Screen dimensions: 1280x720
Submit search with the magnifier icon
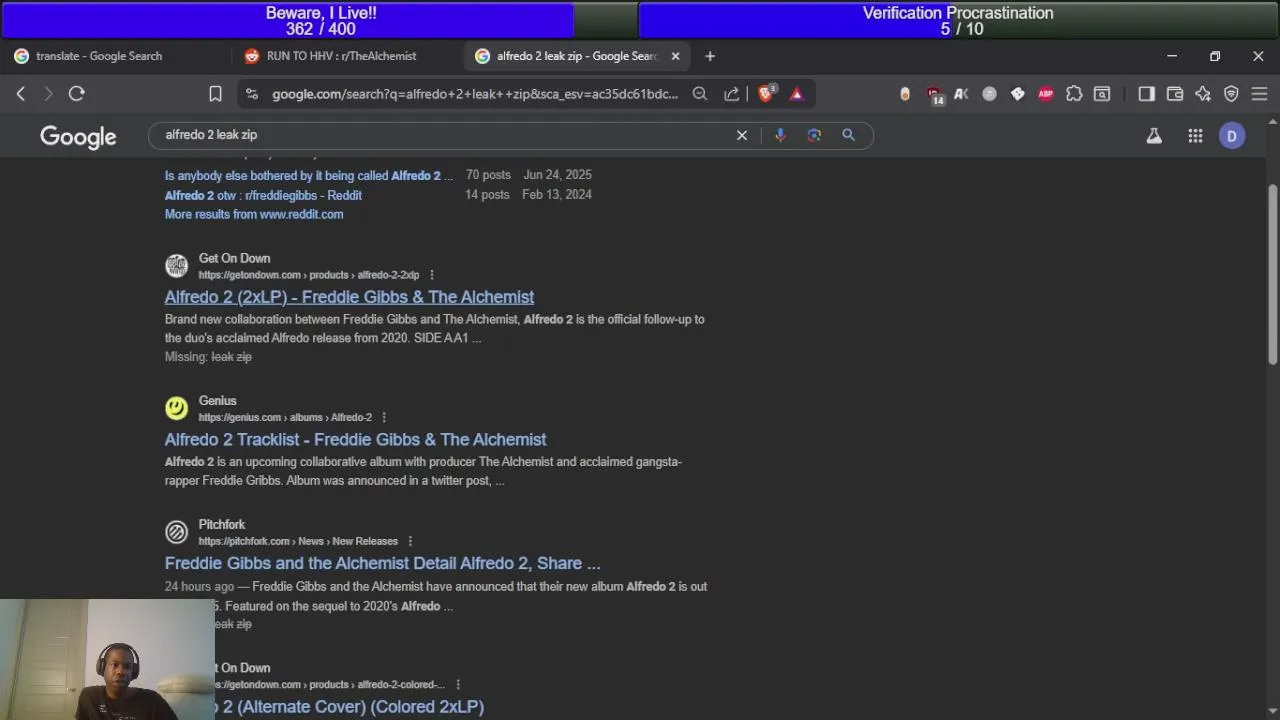tap(848, 135)
